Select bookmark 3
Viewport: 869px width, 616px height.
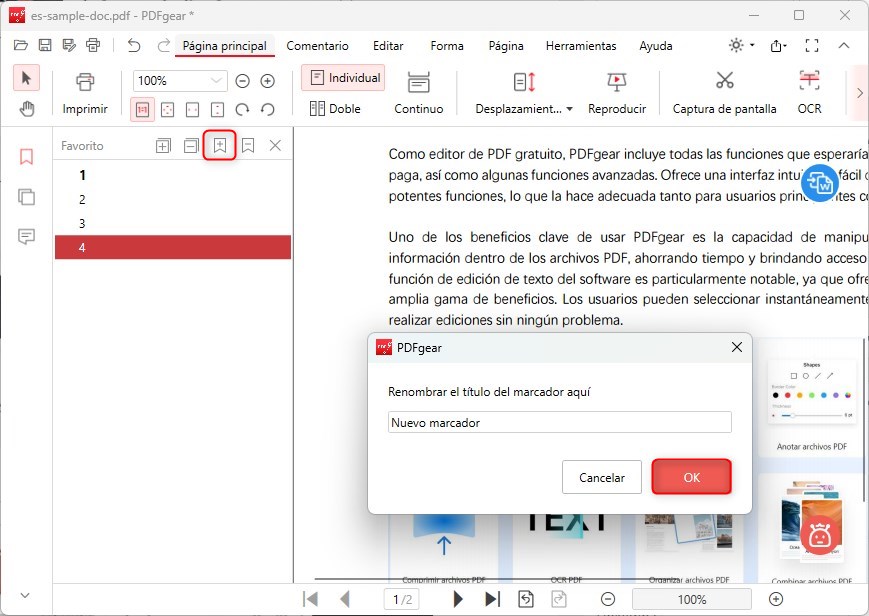coord(173,223)
